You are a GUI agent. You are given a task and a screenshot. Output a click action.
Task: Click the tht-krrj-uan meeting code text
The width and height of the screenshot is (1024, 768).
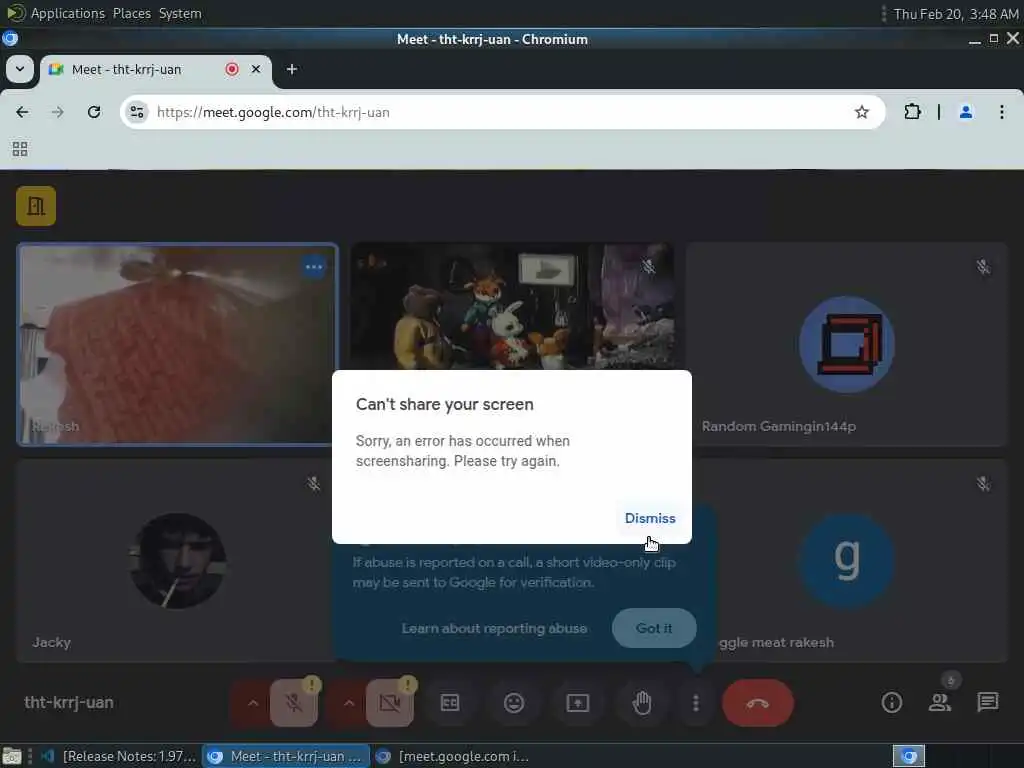[x=69, y=703]
